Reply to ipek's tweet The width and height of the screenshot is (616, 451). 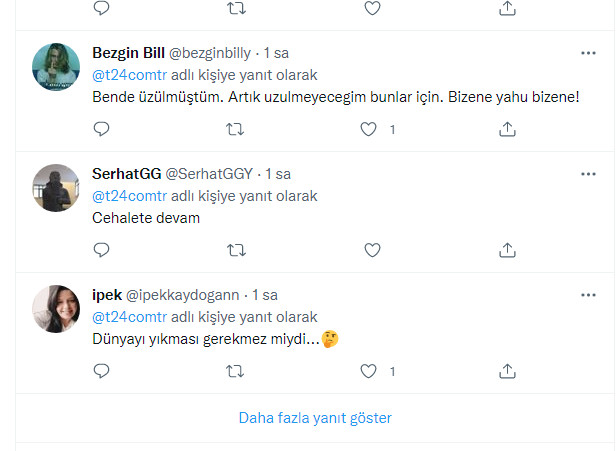[100, 371]
